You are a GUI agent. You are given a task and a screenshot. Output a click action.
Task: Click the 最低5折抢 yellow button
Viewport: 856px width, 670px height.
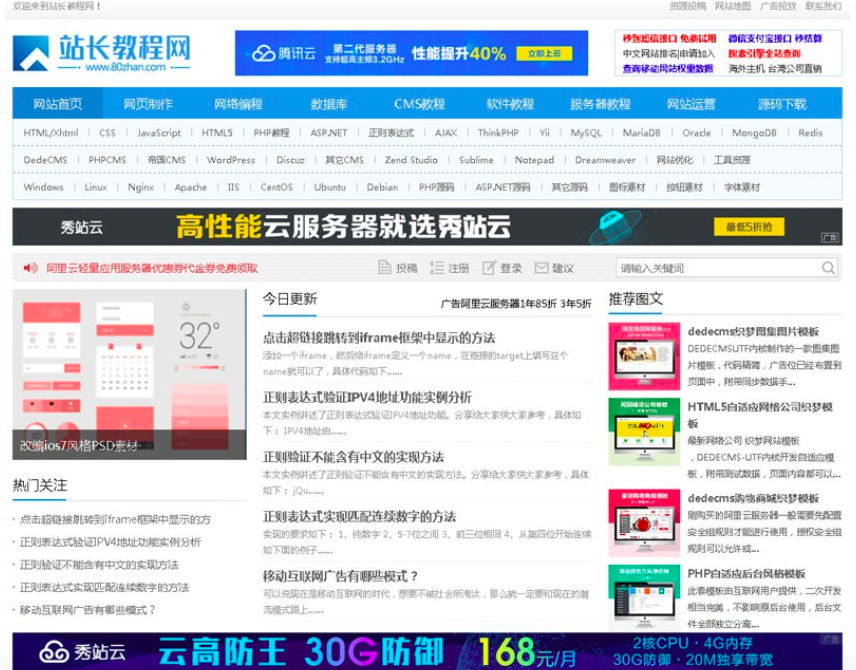pyautogui.click(x=748, y=227)
